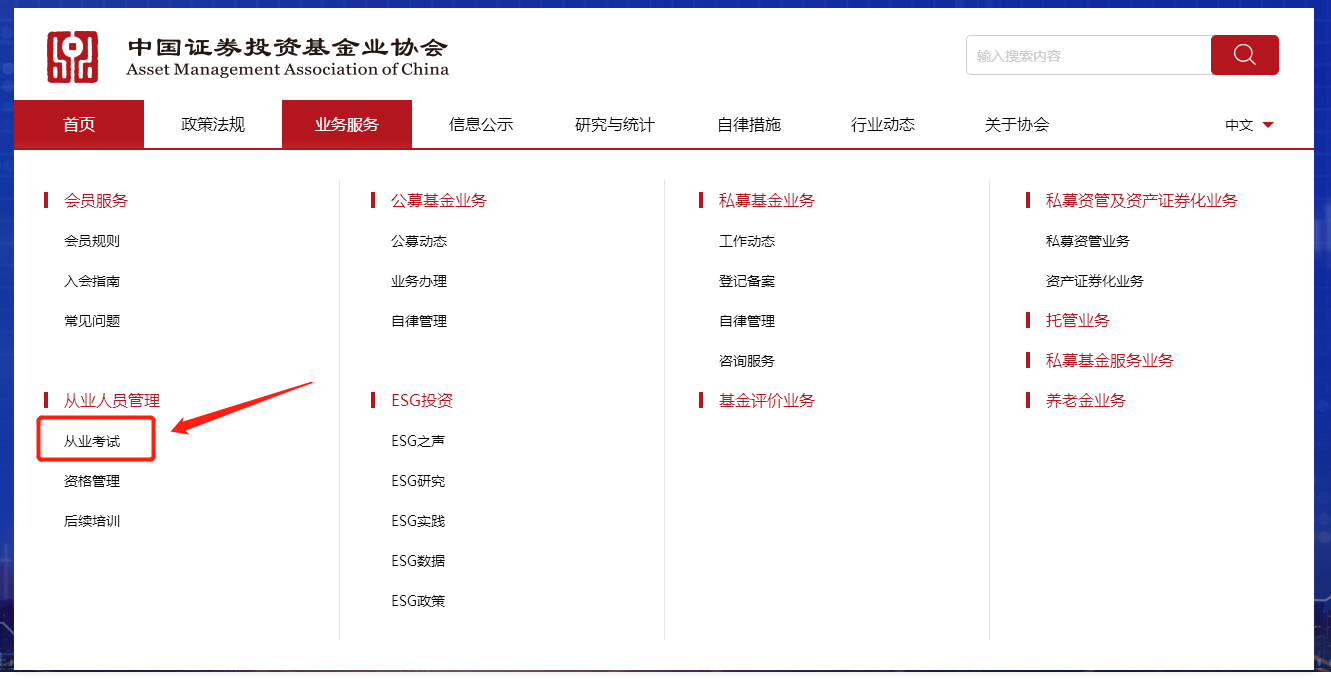Click the search magnifier icon

(x=1244, y=55)
